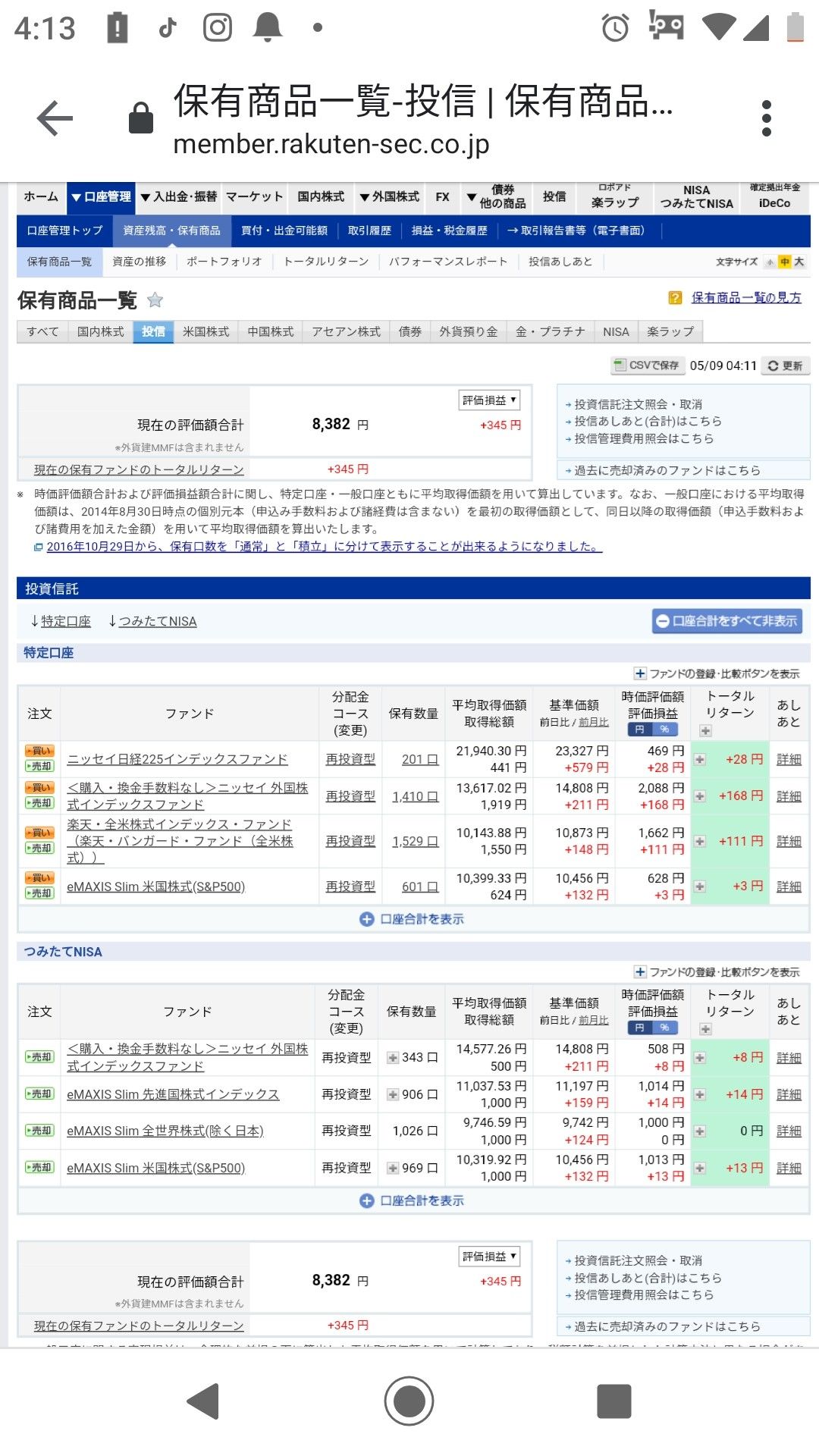
Task: Tap the Android home button
Action: click(409, 1401)
